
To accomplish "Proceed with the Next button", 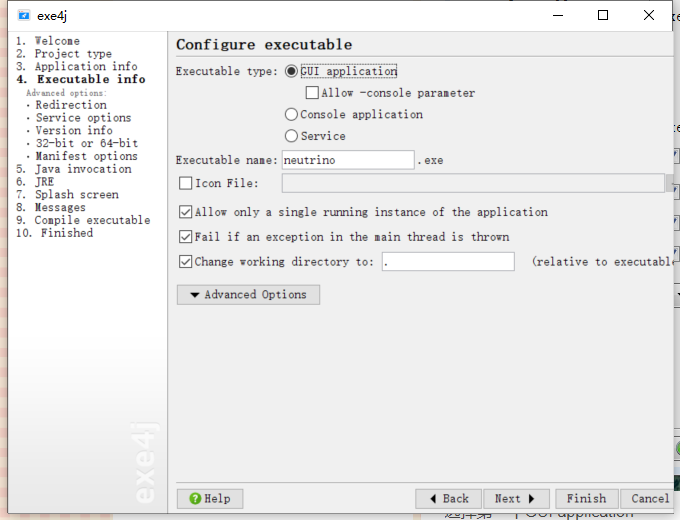I will point(515,498).
